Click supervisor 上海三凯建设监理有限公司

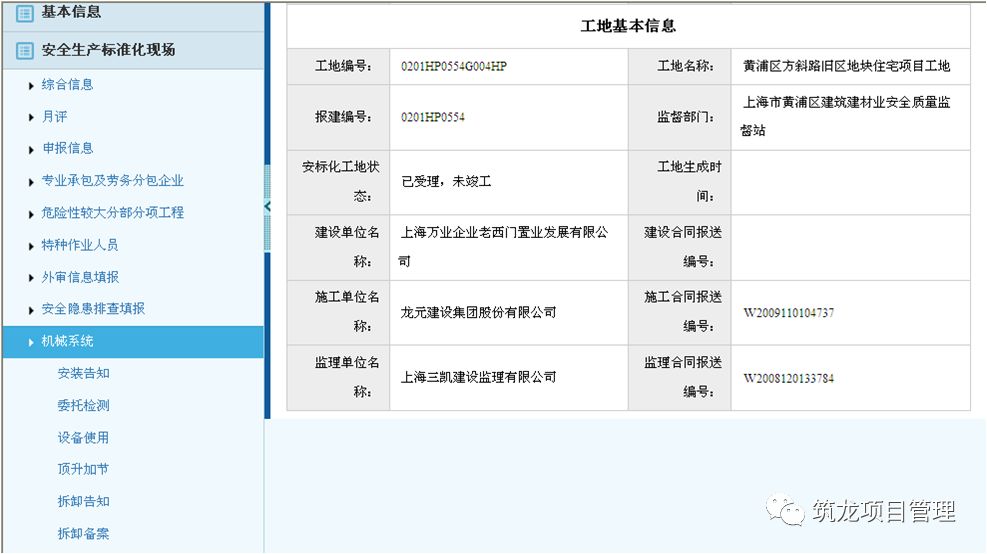[478, 377]
